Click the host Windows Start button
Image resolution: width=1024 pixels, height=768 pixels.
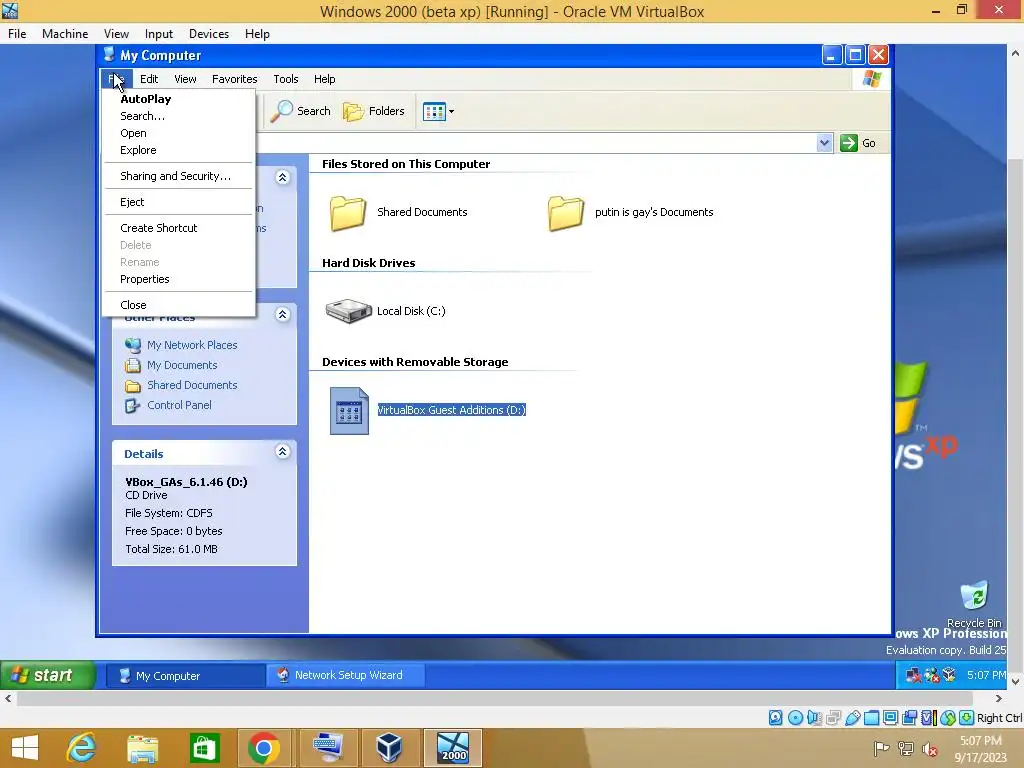pos(25,748)
